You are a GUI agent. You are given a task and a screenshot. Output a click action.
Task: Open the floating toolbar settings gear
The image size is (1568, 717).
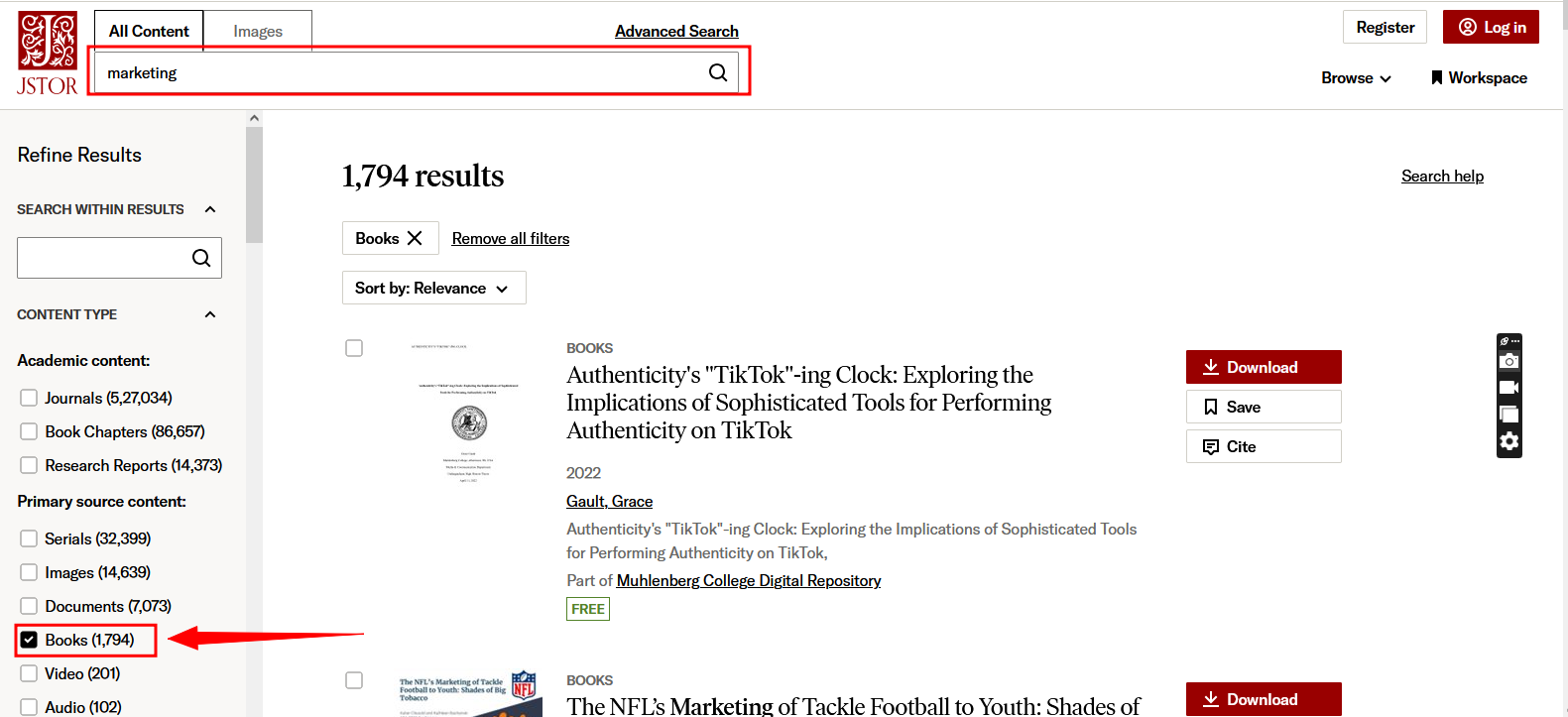[x=1508, y=441]
